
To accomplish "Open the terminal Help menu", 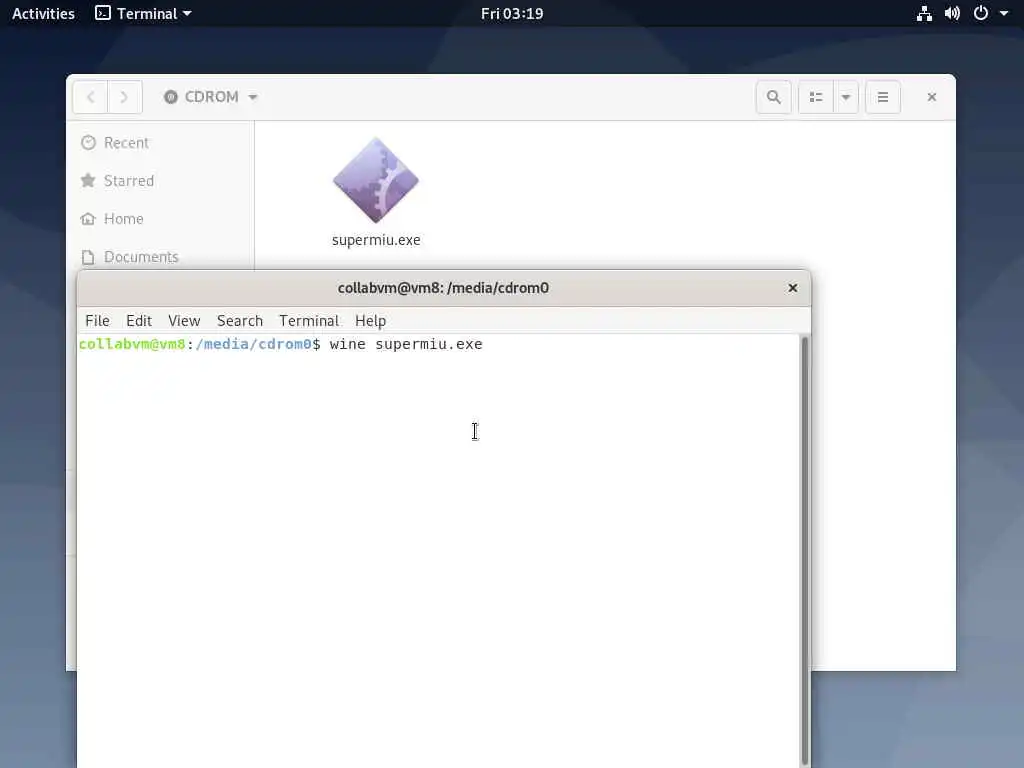I will pyautogui.click(x=370, y=321).
